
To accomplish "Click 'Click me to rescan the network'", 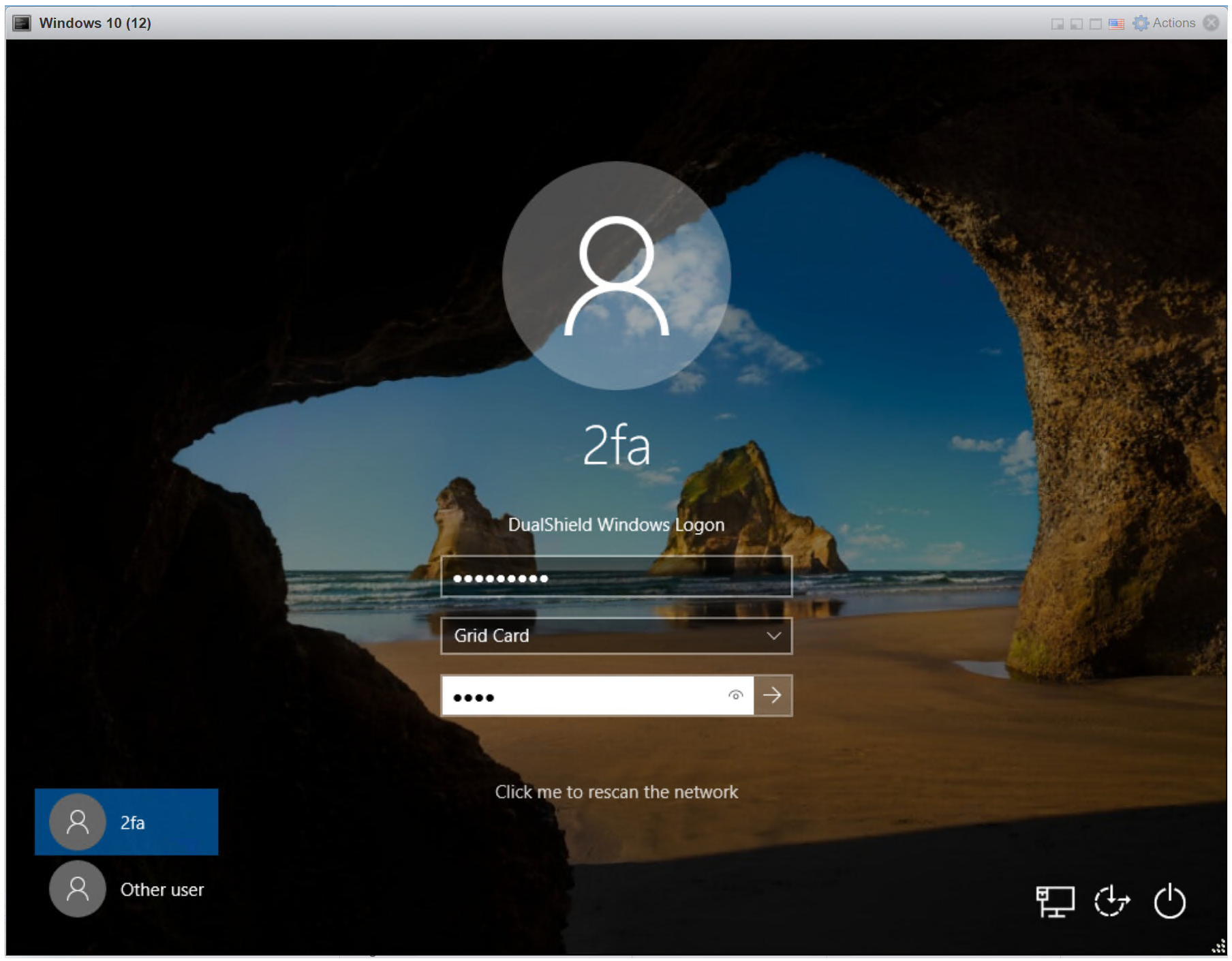I will point(616,792).
